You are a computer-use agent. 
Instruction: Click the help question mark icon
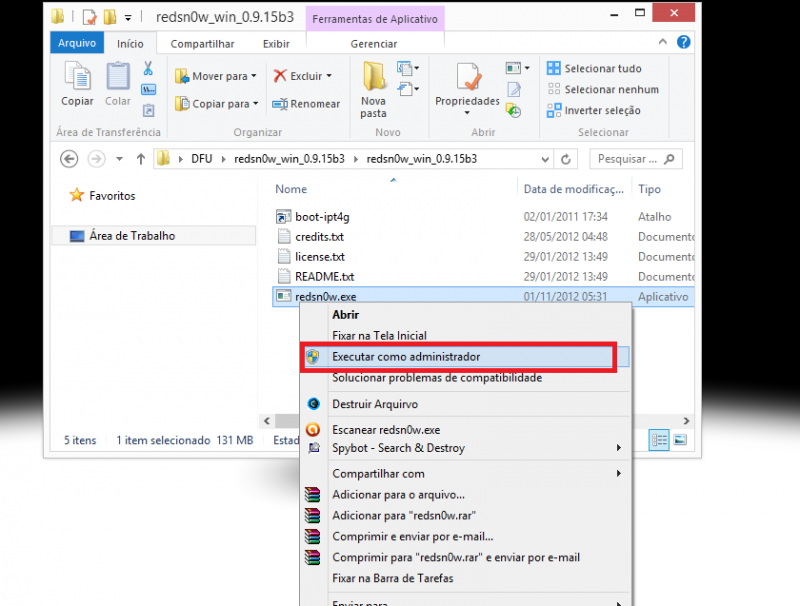tap(684, 43)
